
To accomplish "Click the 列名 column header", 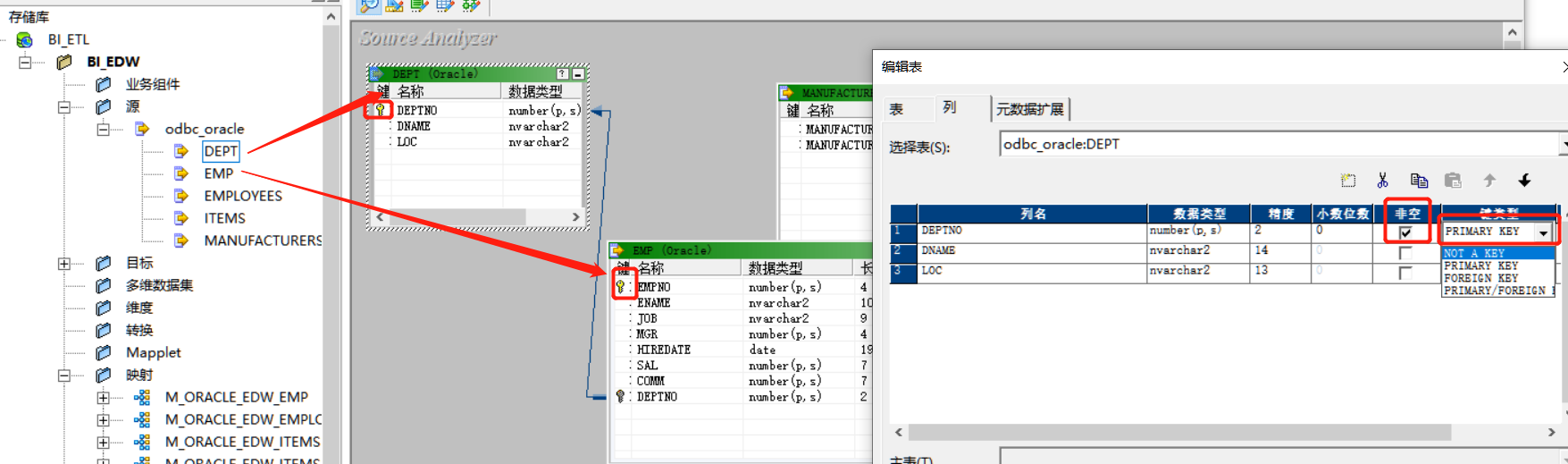I will click(1033, 214).
